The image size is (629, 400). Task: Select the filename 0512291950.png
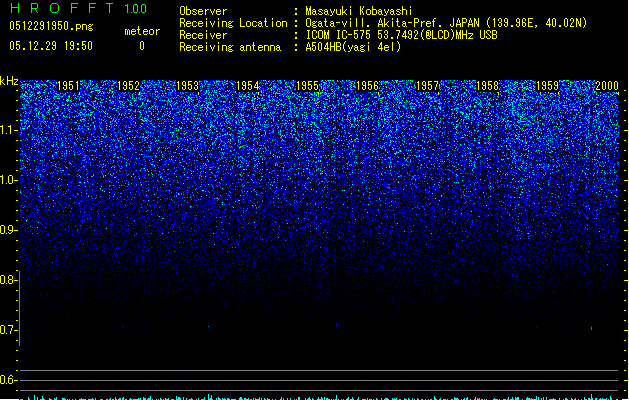coord(51,26)
